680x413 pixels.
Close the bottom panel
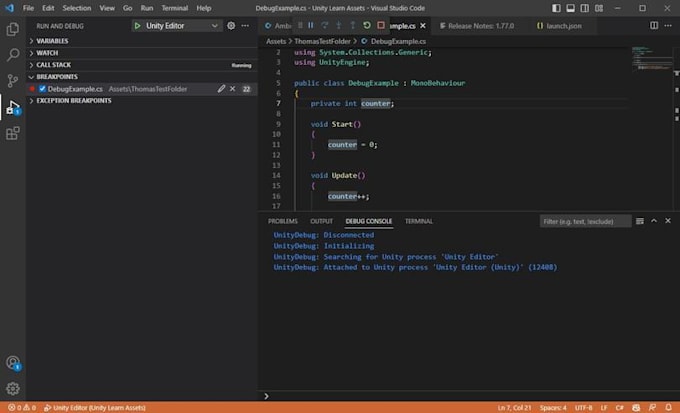click(x=668, y=221)
